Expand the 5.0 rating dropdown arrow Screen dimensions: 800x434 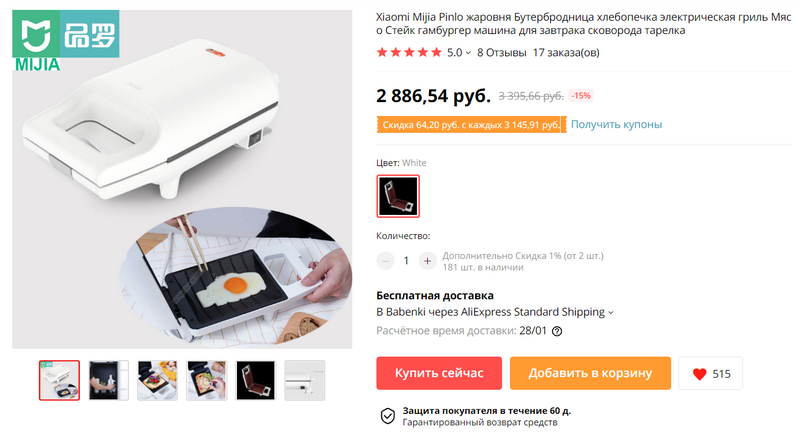pos(468,53)
